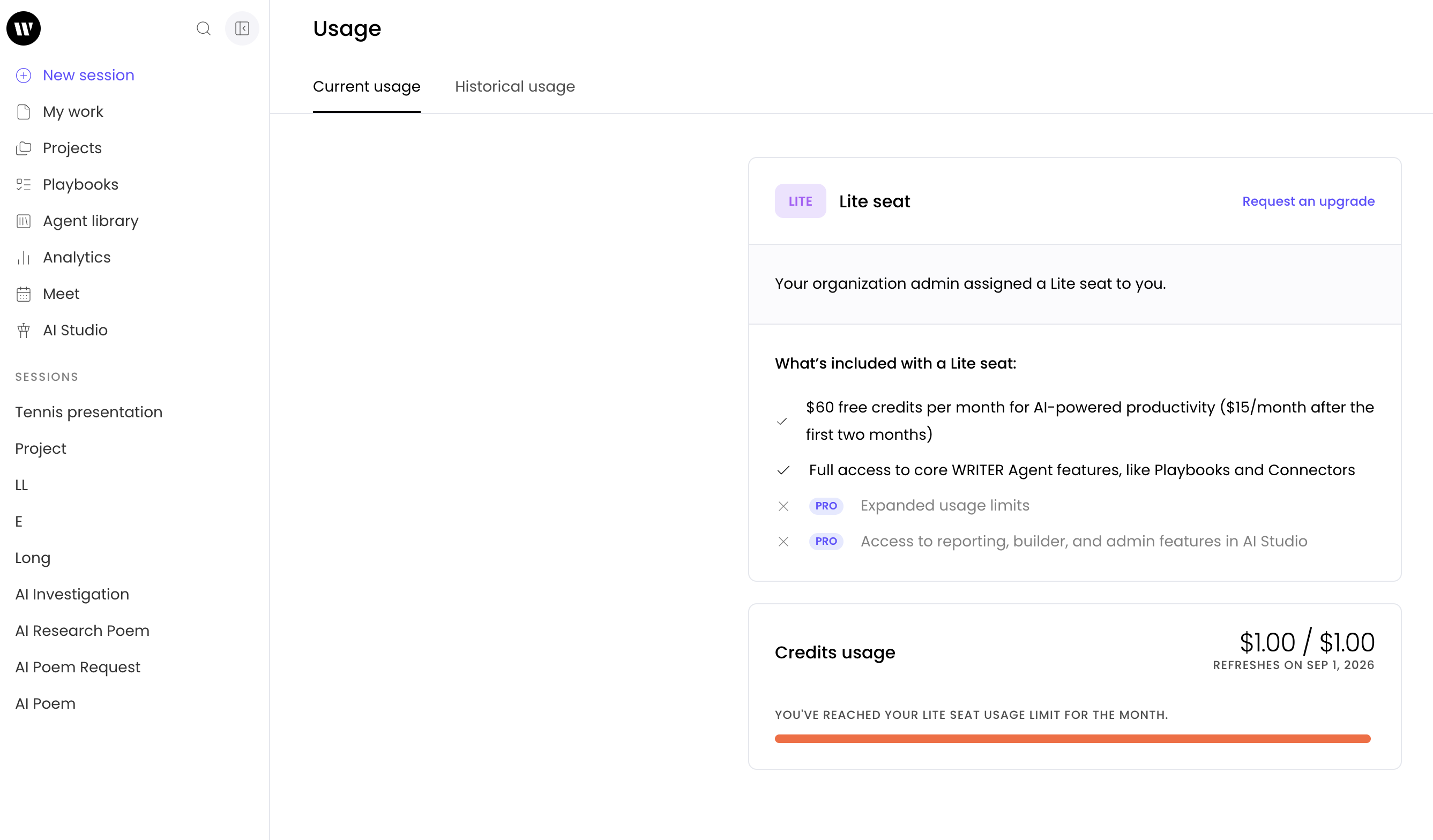Image resolution: width=1433 pixels, height=840 pixels.
Task: Go to Projects
Action: tap(72, 148)
